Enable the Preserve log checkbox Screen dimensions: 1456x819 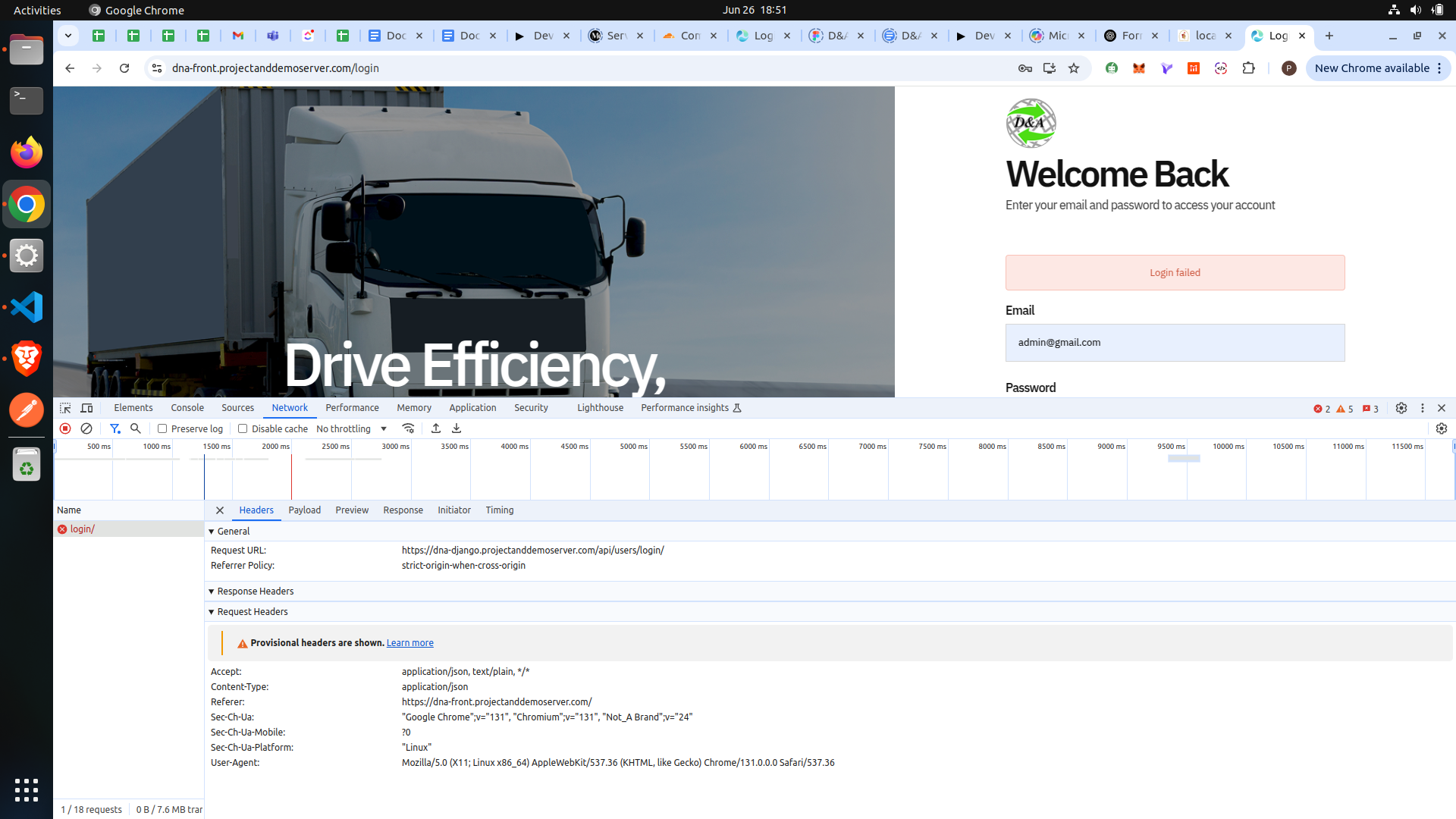pyautogui.click(x=162, y=428)
